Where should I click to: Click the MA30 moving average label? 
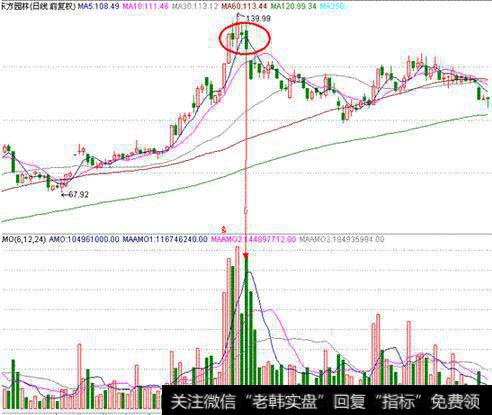tap(196, 6)
